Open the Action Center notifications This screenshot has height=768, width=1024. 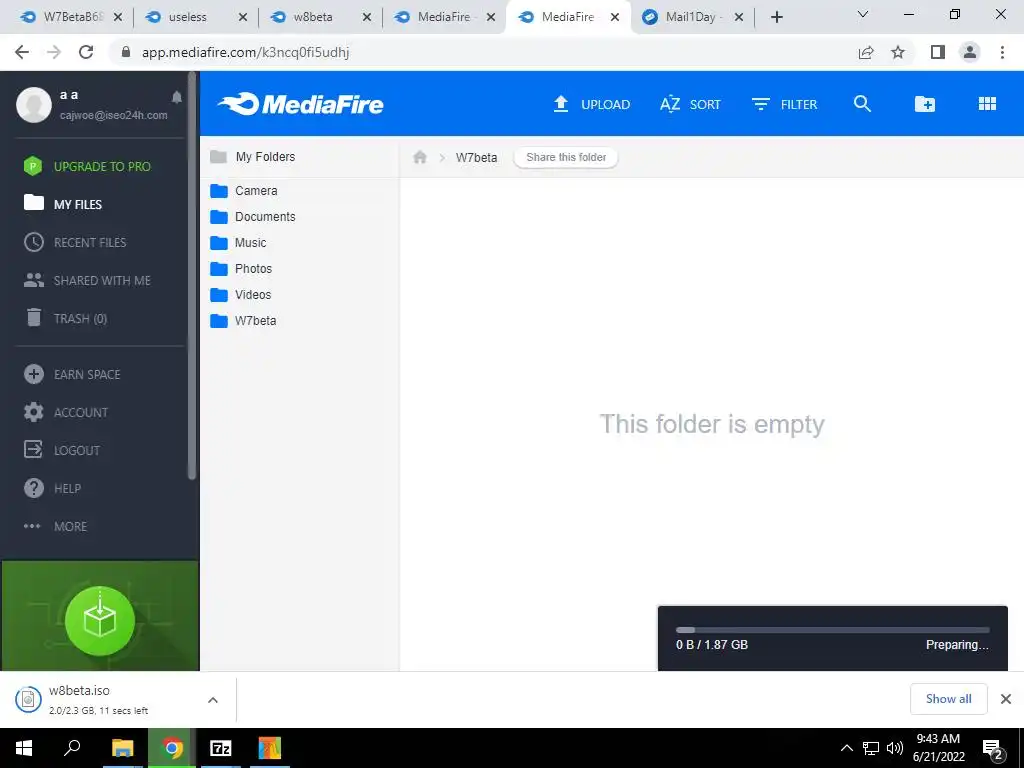[993, 749]
